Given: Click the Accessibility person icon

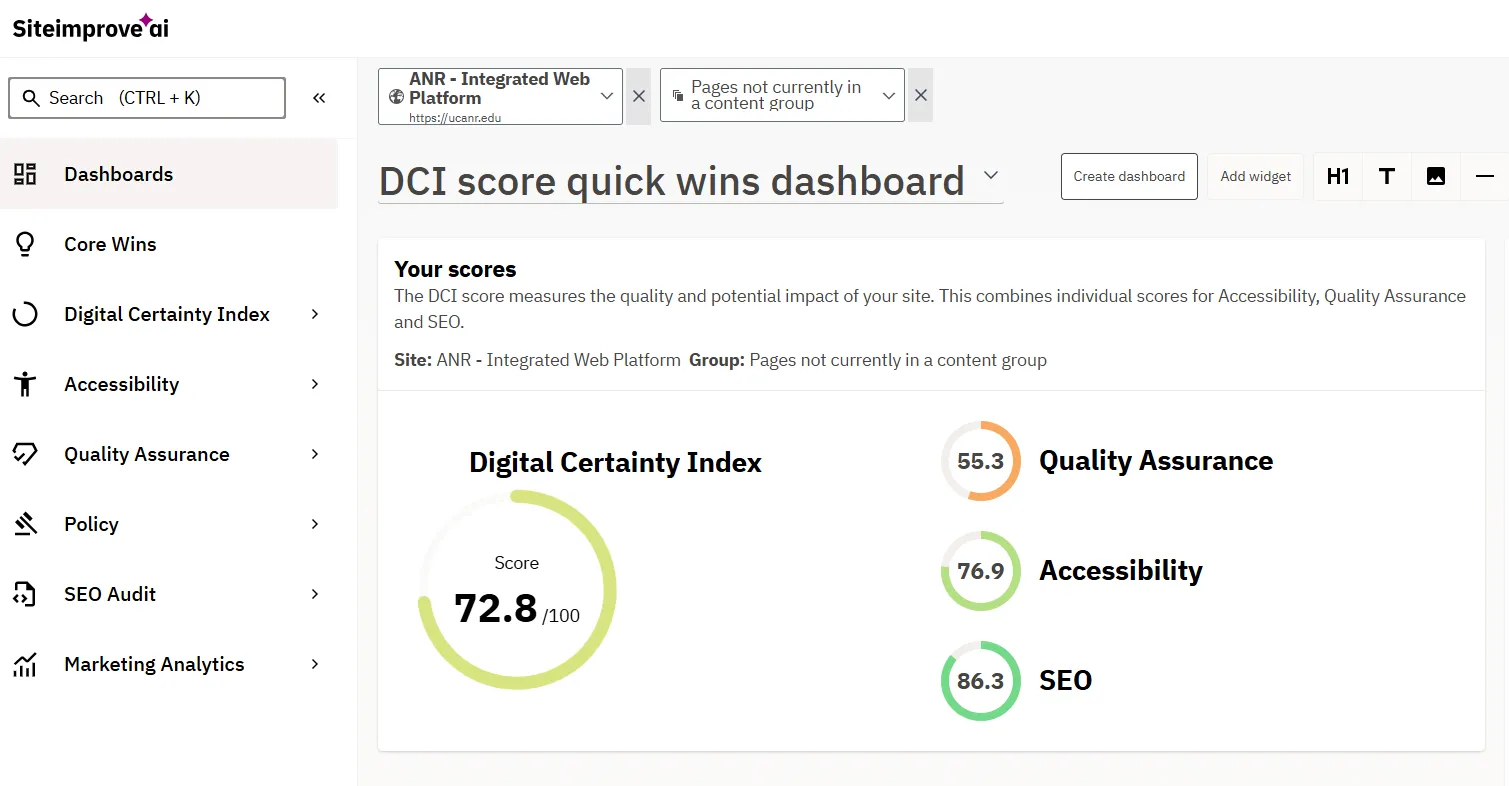Looking at the screenshot, I should (26, 383).
